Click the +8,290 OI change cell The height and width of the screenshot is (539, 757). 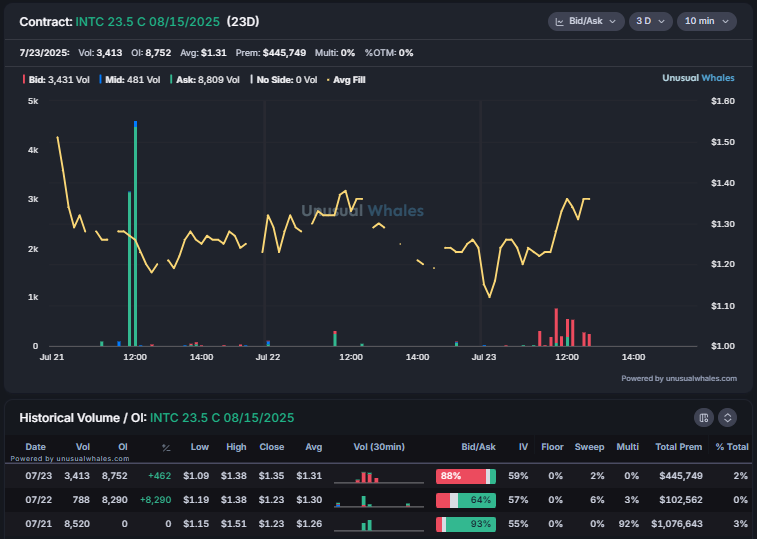click(x=155, y=500)
